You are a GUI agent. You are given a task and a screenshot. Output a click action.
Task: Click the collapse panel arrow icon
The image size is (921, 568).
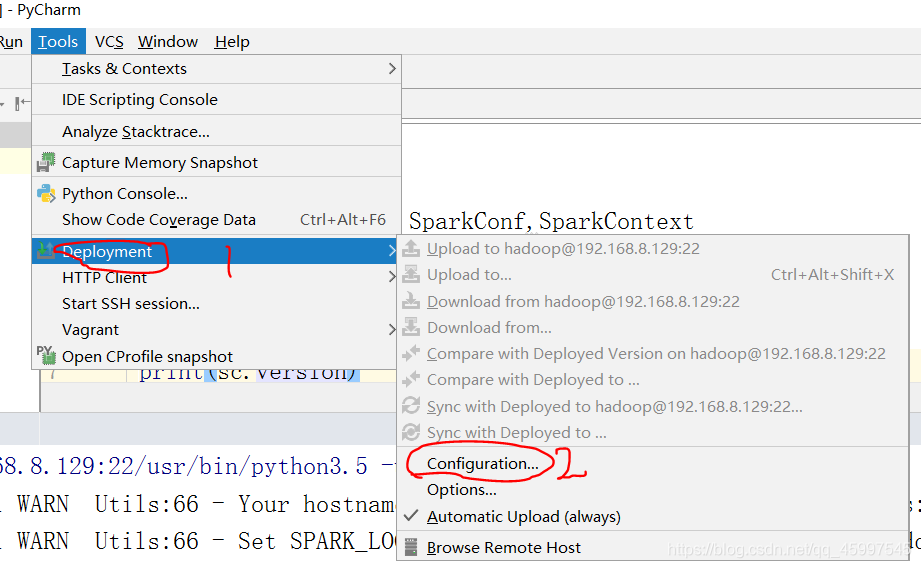(22, 103)
